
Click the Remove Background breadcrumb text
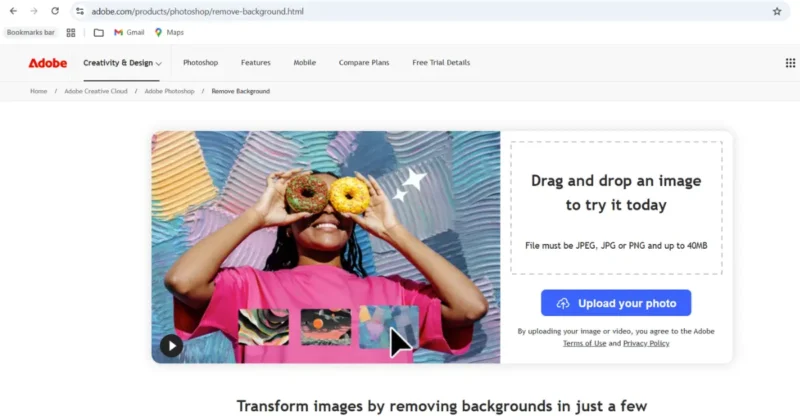[x=240, y=91]
